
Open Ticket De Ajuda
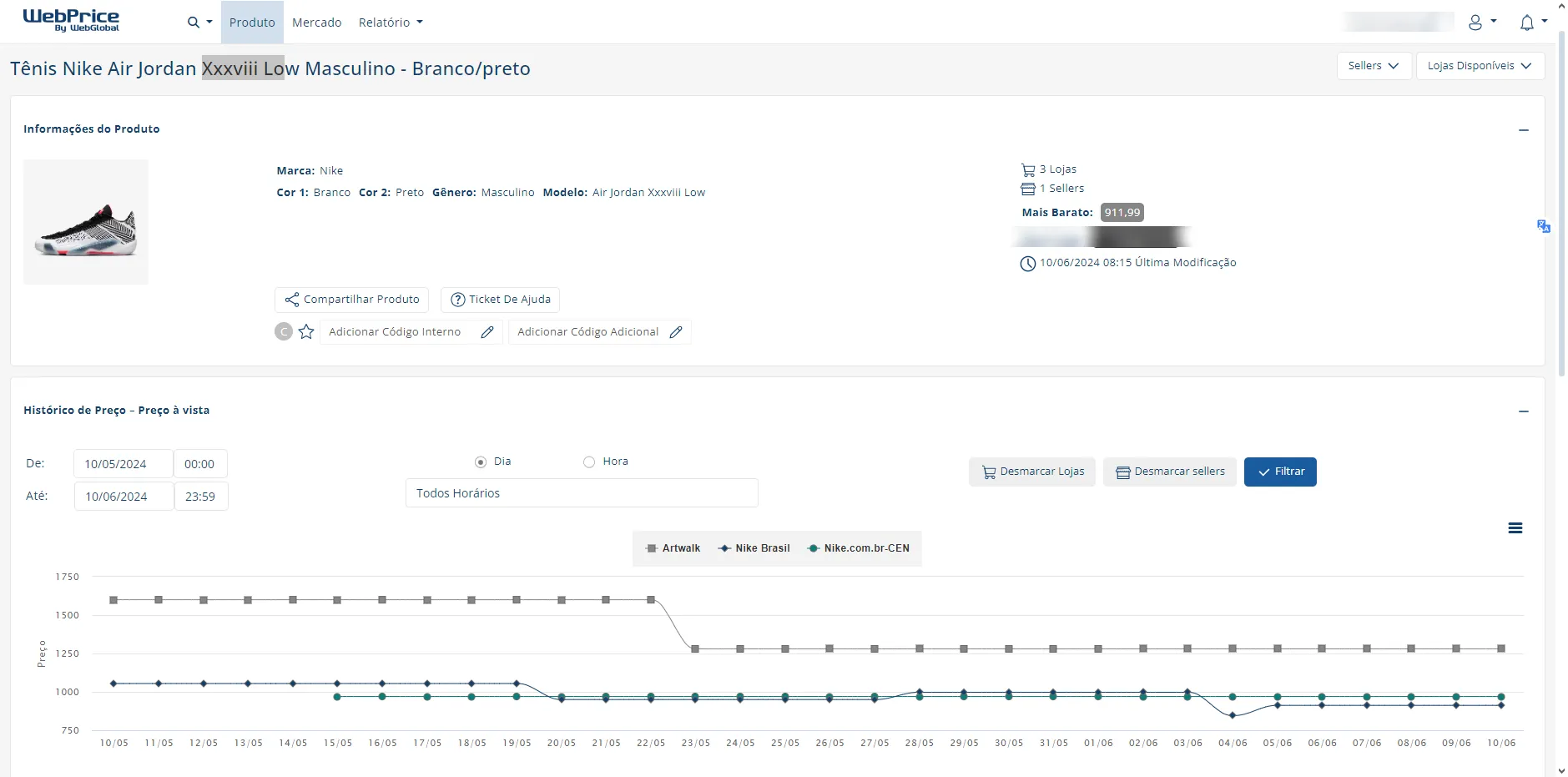click(x=501, y=300)
